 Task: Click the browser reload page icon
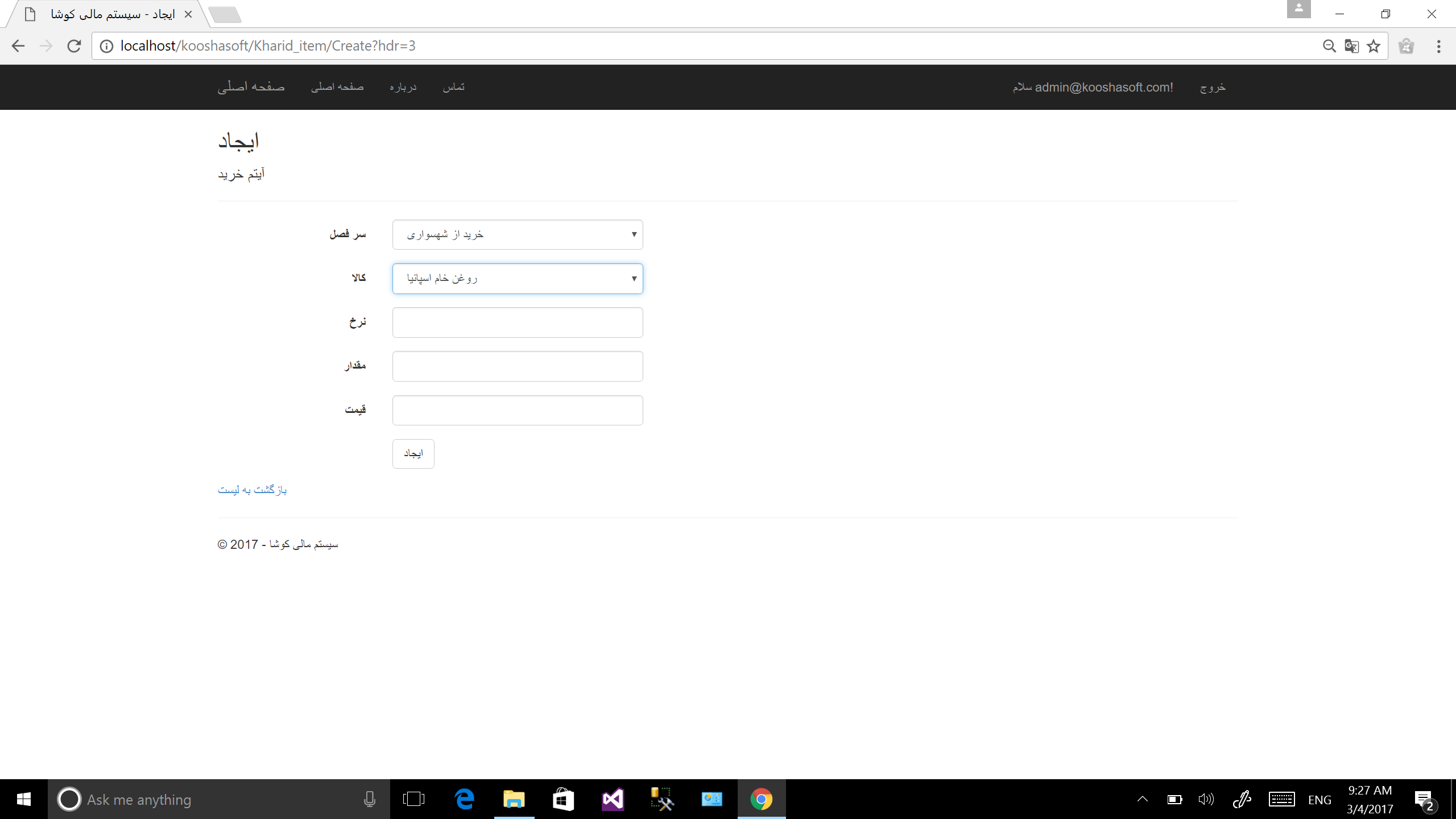point(74,46)
